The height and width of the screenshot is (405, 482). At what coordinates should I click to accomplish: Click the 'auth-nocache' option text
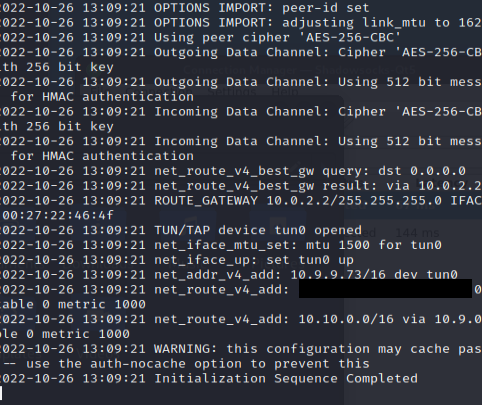click(138, 364)
